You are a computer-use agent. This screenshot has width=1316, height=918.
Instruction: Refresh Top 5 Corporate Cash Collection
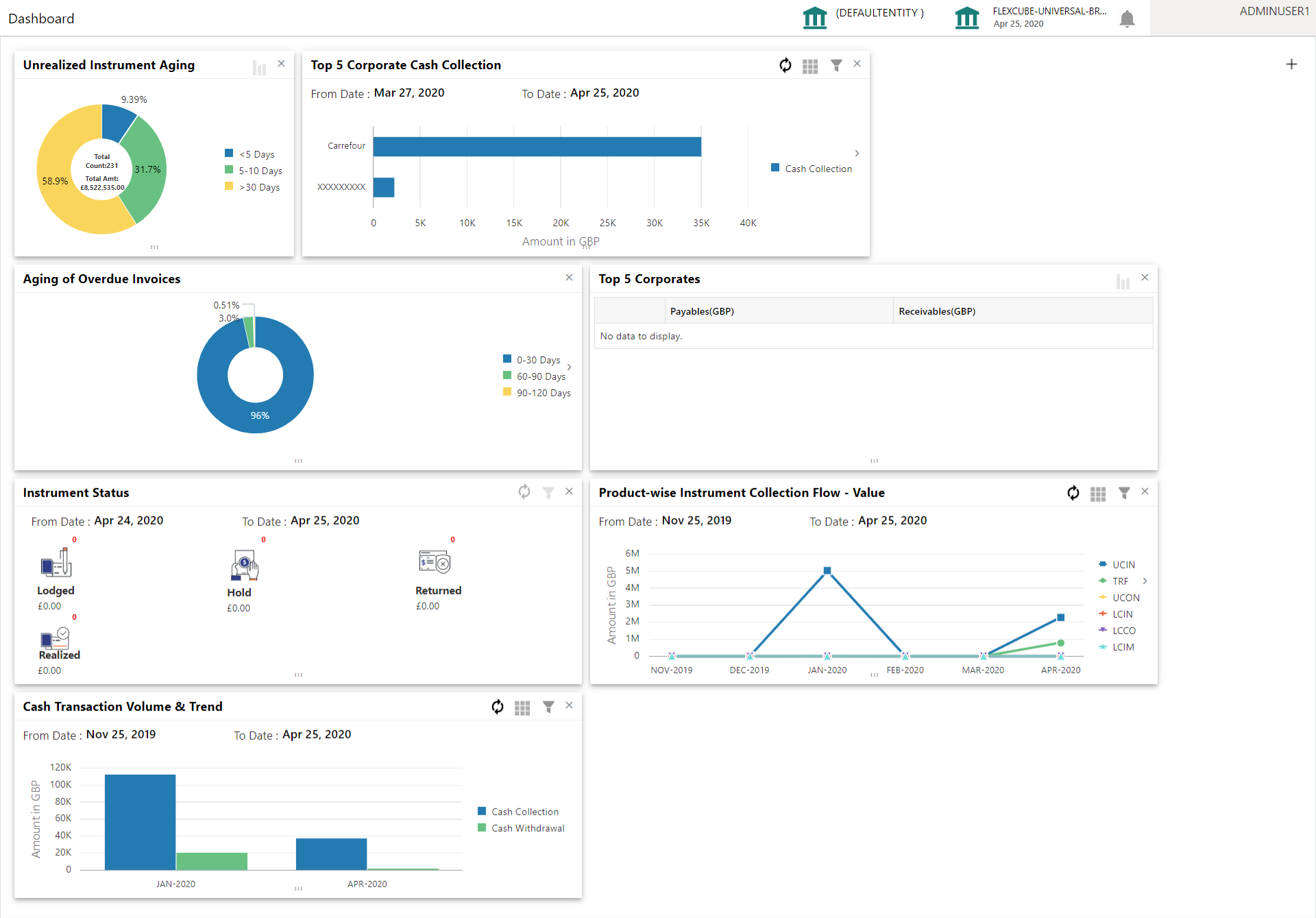point(785,65)
